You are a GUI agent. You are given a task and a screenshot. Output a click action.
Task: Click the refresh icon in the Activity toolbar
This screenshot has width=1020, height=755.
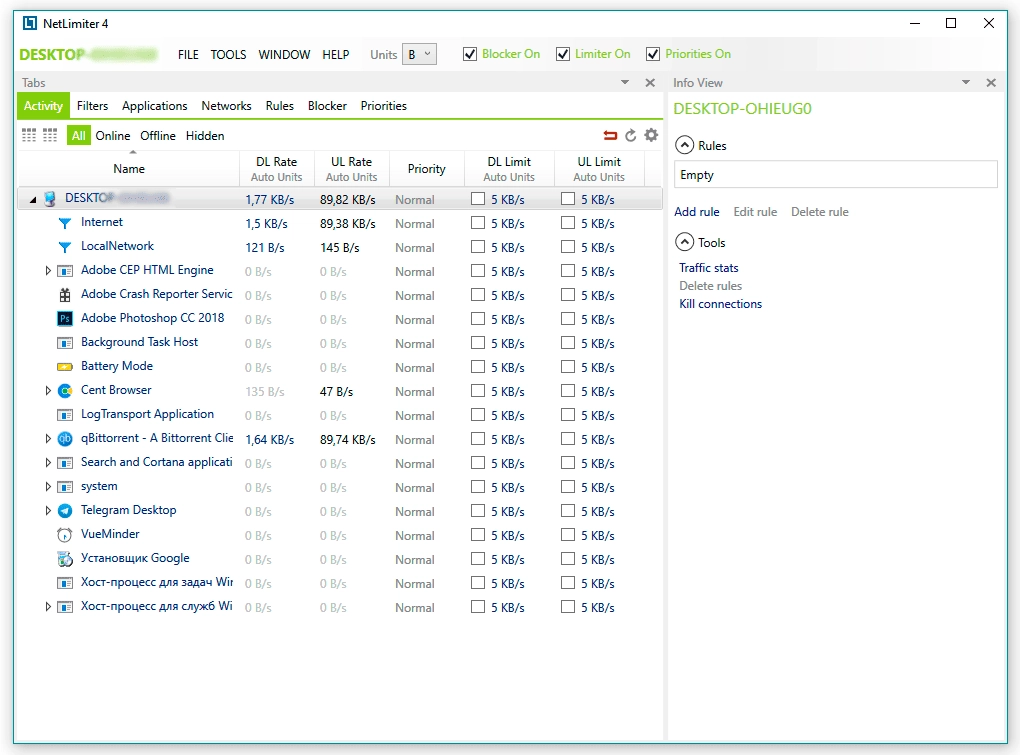coord(630,135)
